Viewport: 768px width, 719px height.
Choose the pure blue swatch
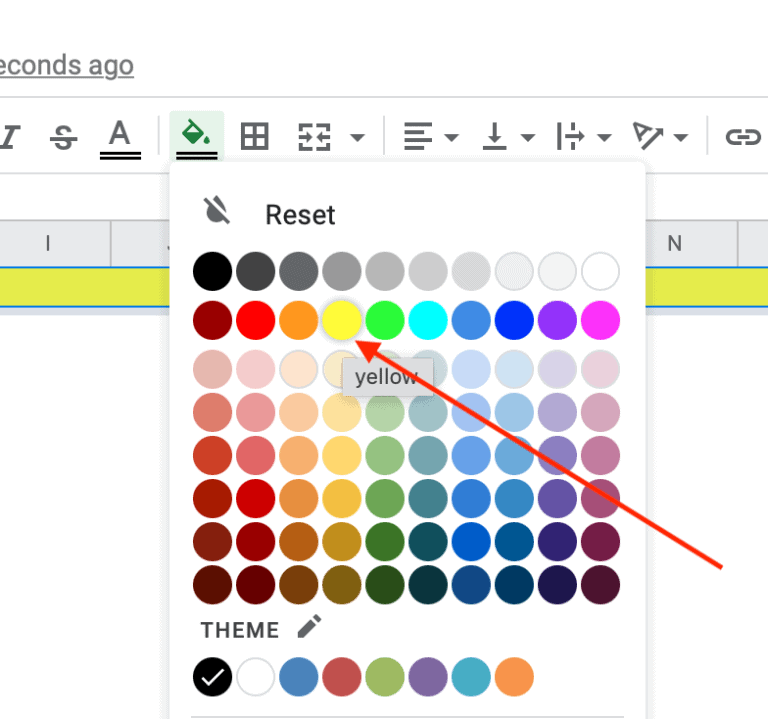click(514, 320)
